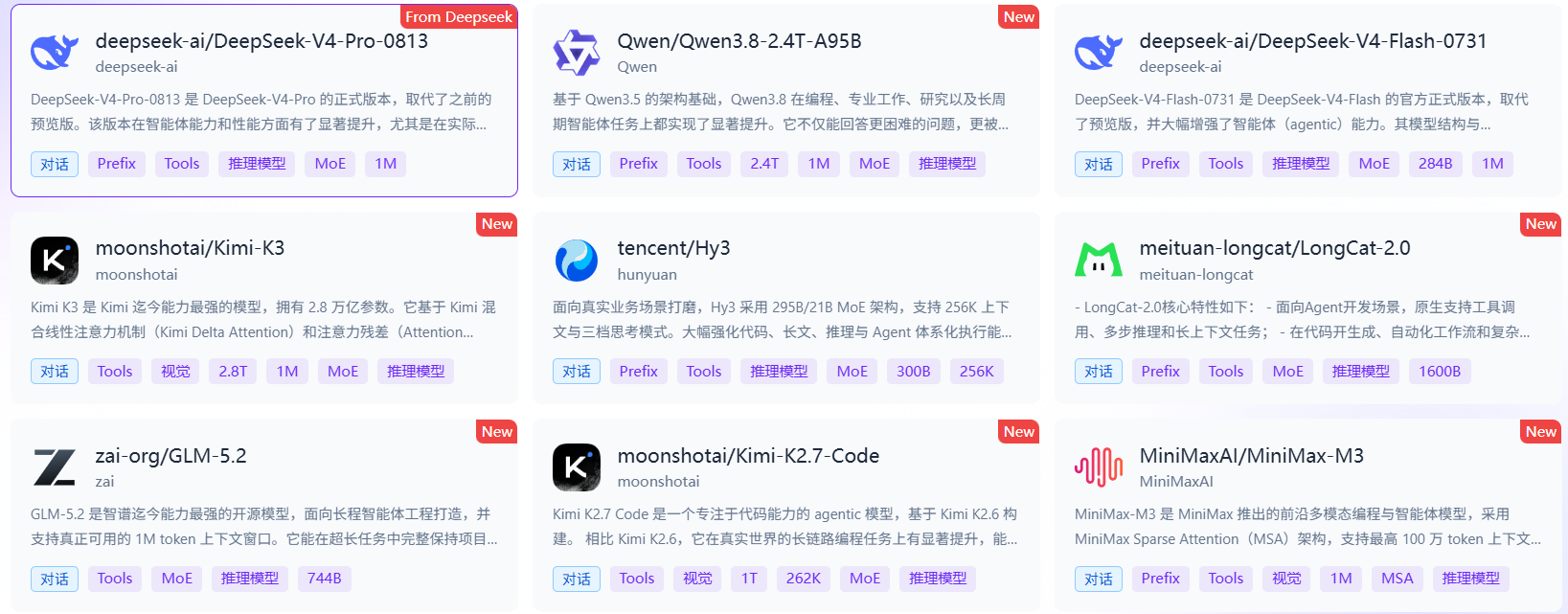The width and height of the screenshot is (1568, 614).
Task: Click 300B tag on tencent Hy3 card
Action: [x=914, y=372]
